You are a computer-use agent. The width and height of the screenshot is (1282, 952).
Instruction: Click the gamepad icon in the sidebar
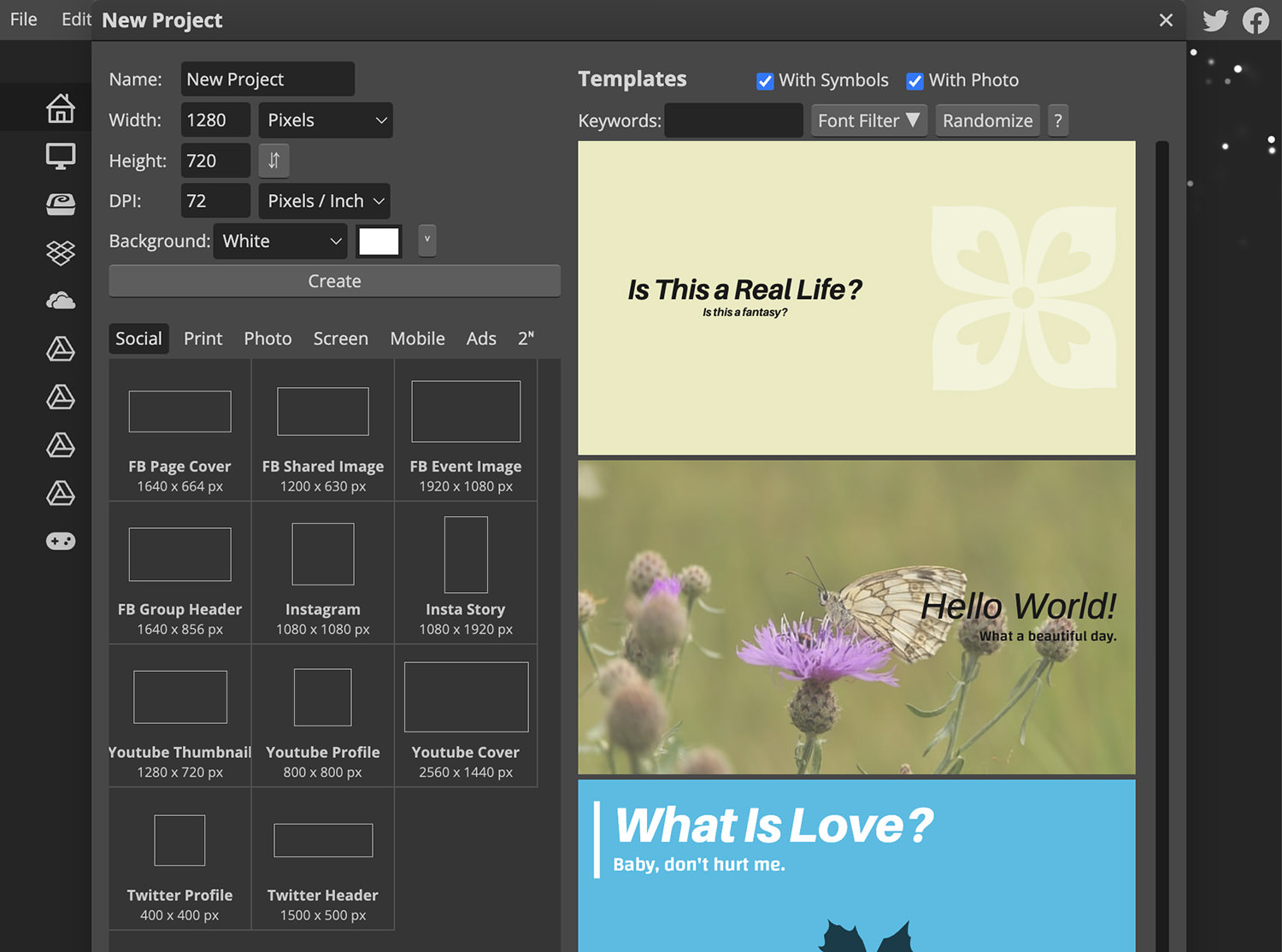pyautogui.click(x=61, y=541)
